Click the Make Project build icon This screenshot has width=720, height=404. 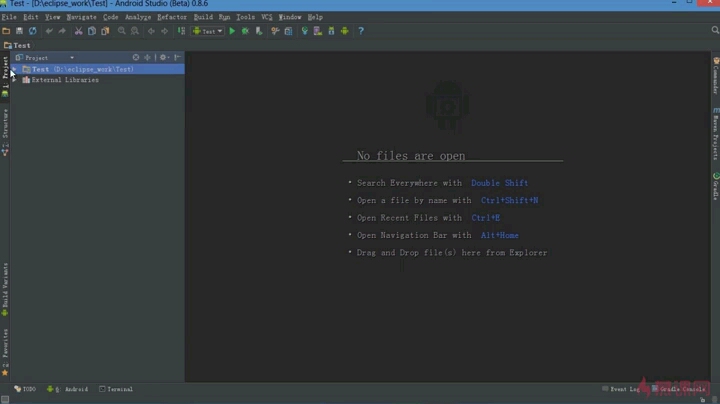click(x=181, y=31)
